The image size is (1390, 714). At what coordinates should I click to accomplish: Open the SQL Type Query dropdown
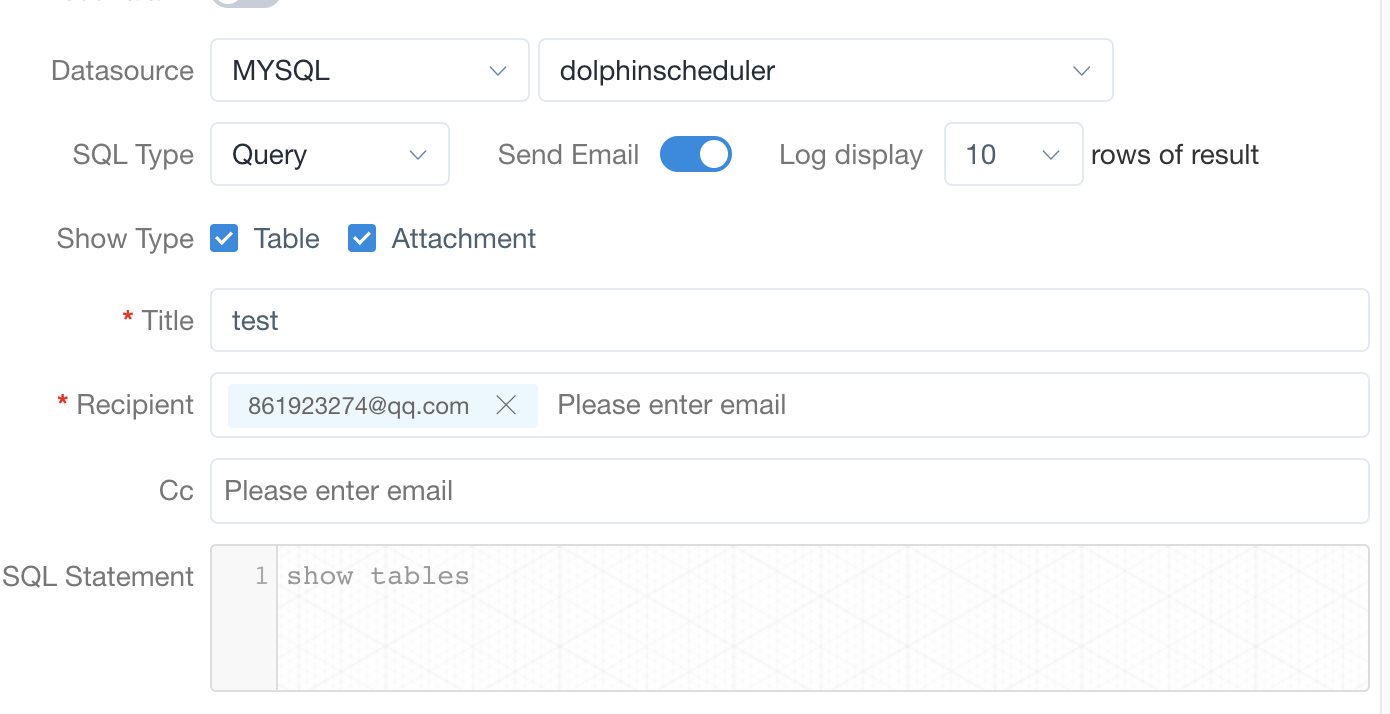pyautogui.click(x=330, y=154)
